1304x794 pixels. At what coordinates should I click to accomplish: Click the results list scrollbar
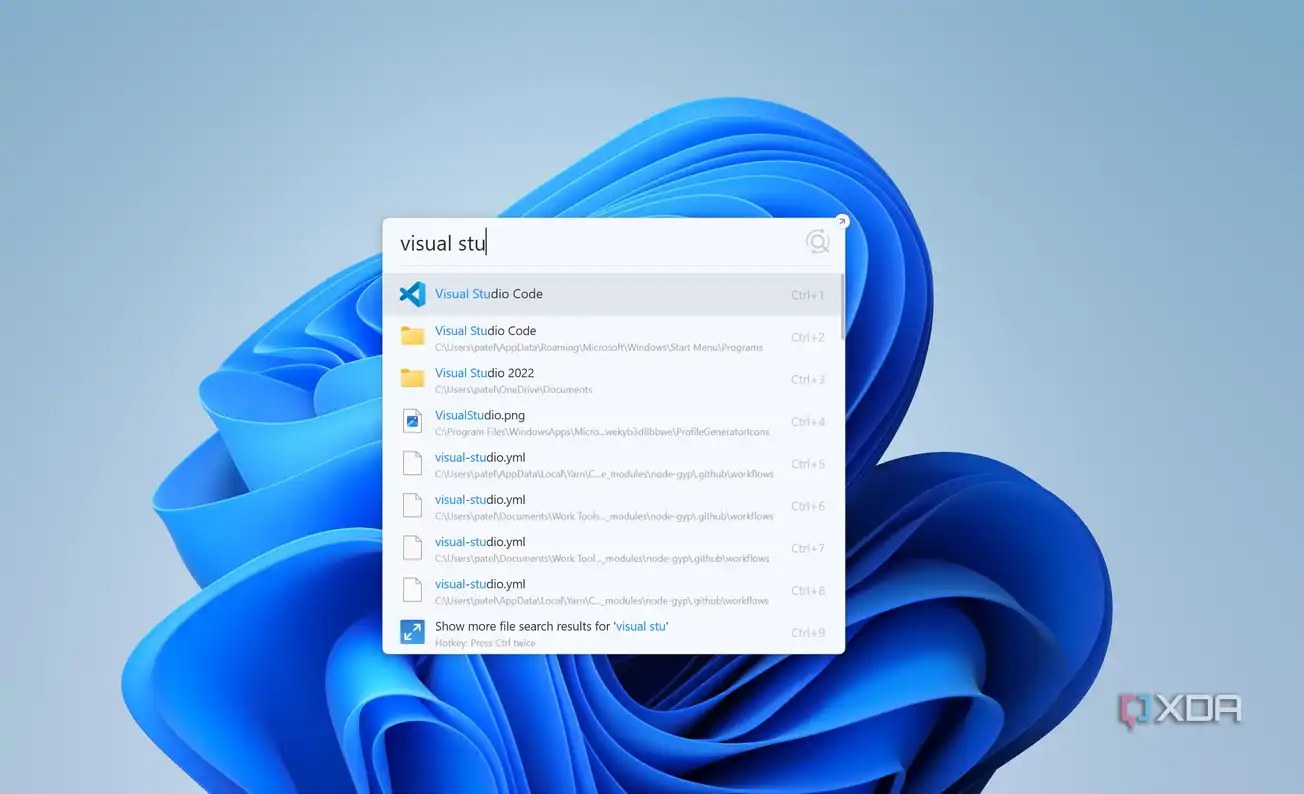pyautogui.click(x=842, y=306)
